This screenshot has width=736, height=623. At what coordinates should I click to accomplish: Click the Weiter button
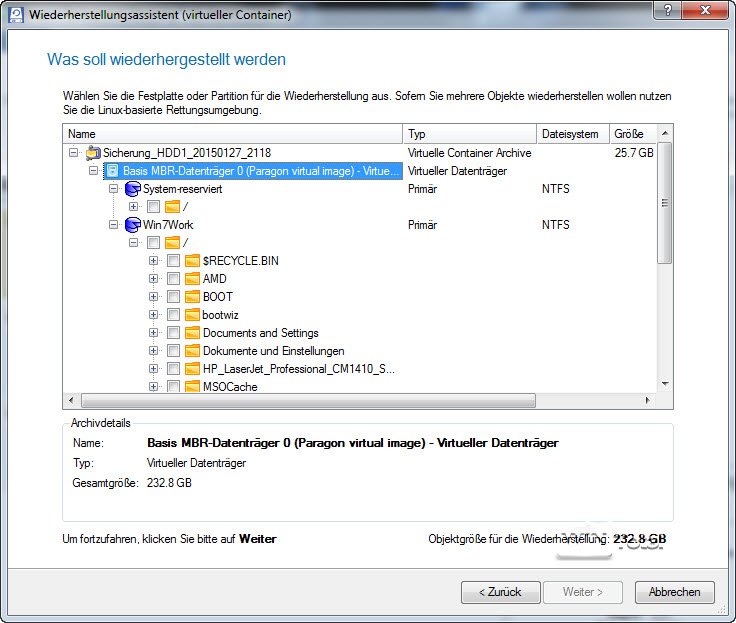pos(583,592)
